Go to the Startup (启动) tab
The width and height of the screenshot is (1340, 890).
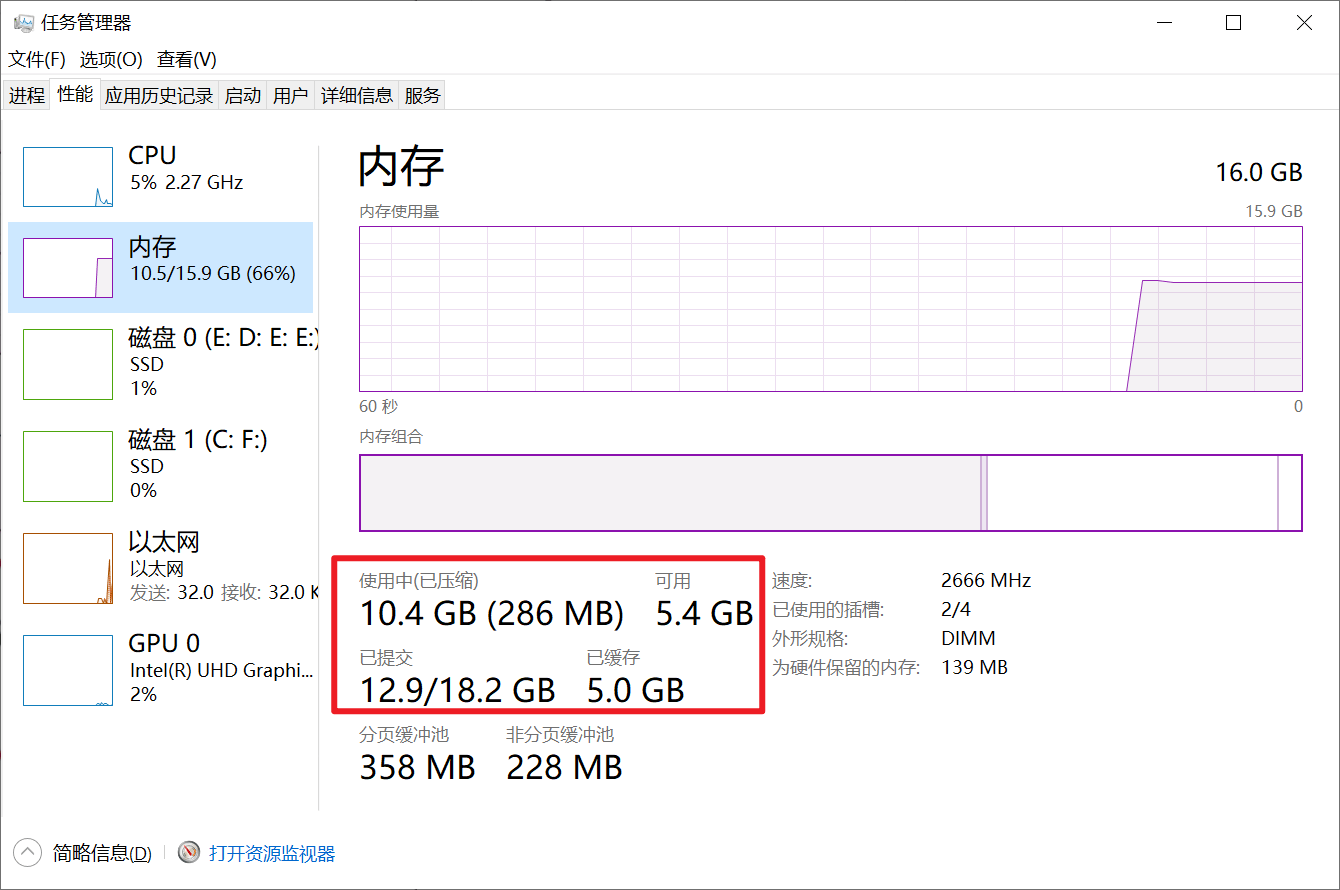[x=242, y=95]
